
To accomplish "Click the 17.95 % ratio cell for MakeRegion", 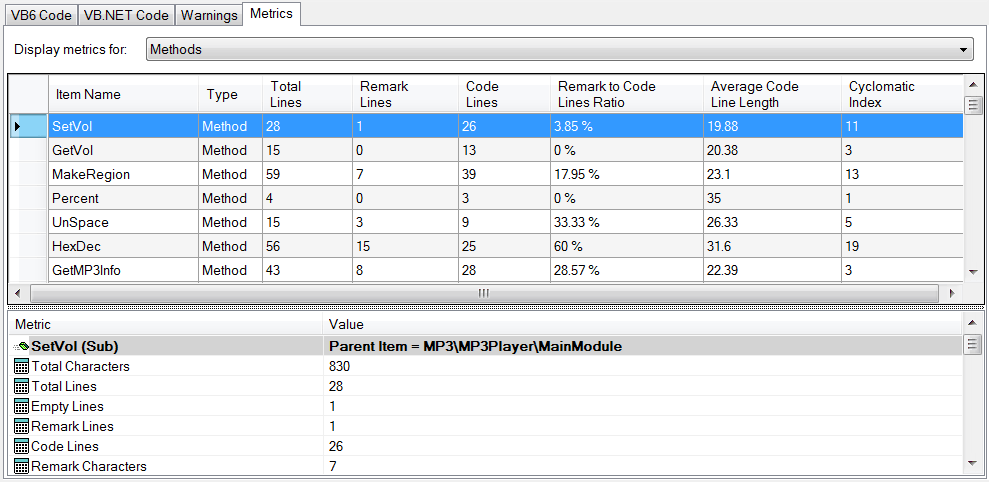I will tap(626, 174).
